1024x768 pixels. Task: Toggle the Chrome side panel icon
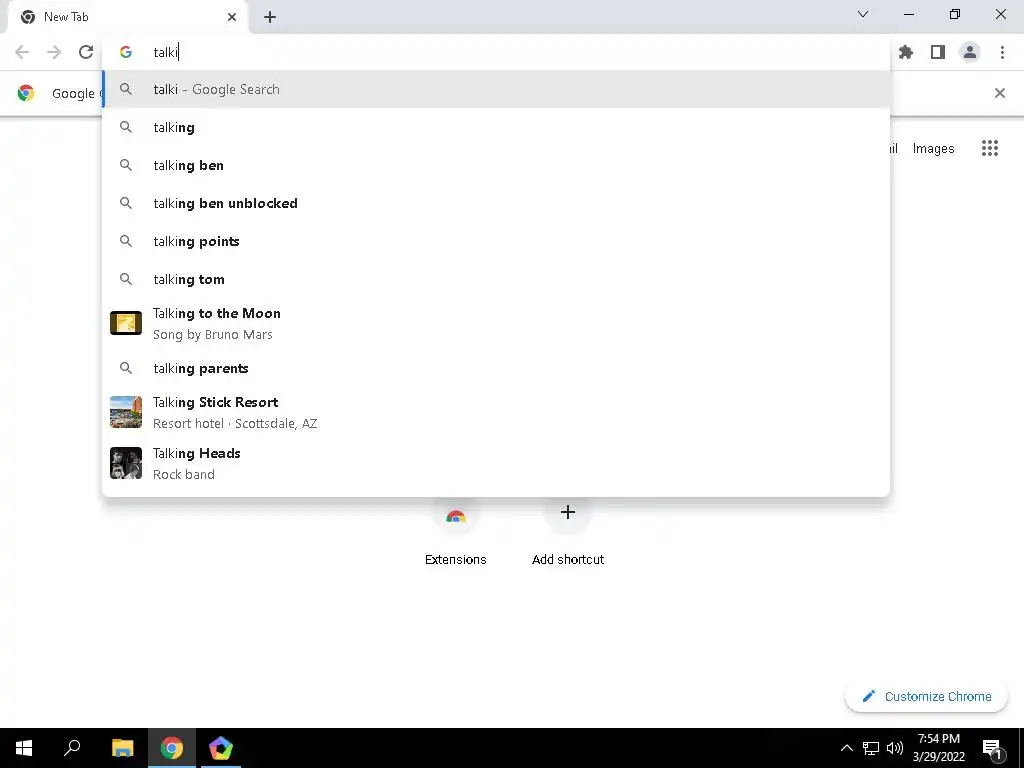click(938, 52)
